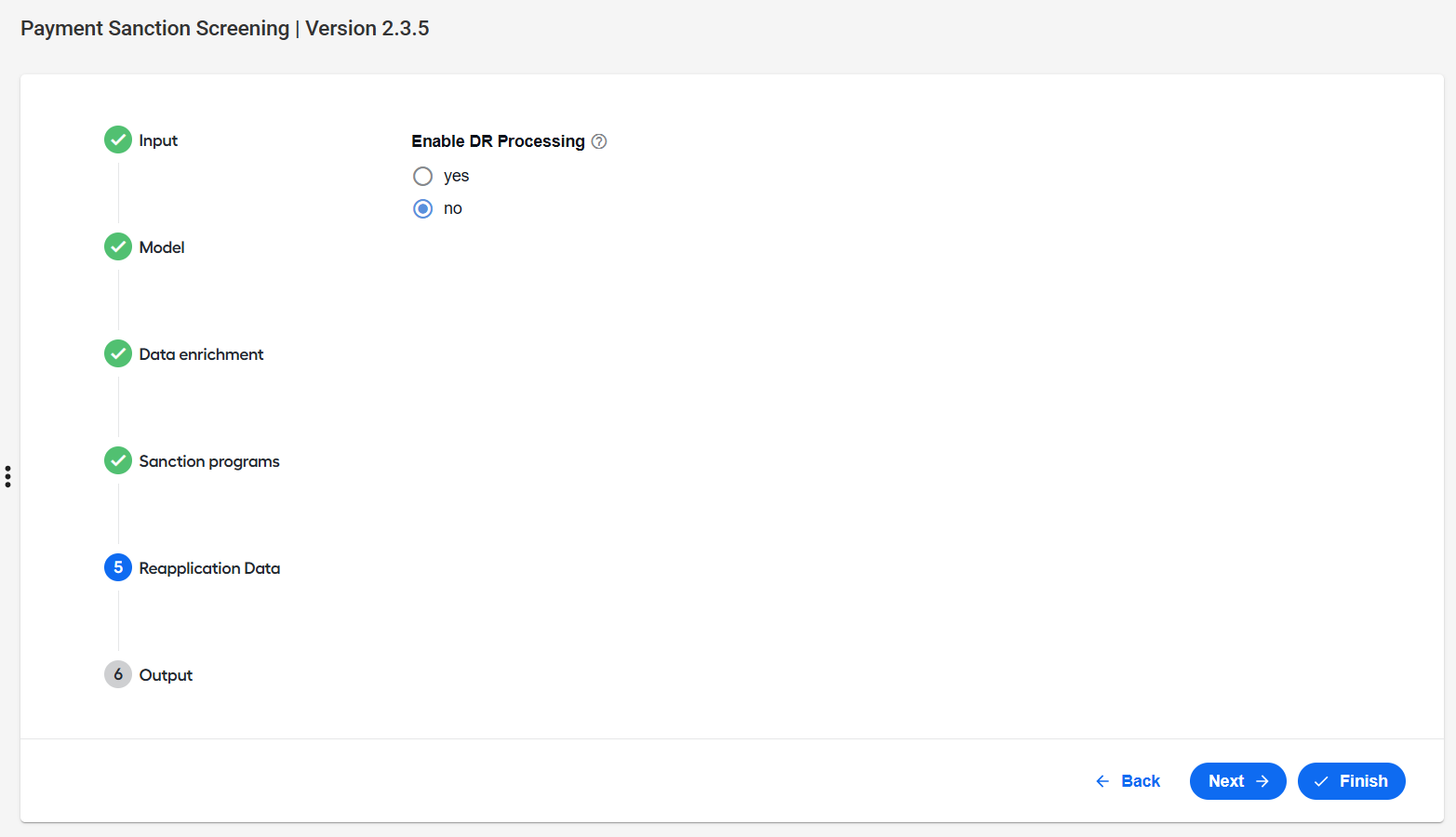Image resolution: width=1456 pixels, height=837 pixels.
Task: Go to the Model step label
Action: click(162, 247)
